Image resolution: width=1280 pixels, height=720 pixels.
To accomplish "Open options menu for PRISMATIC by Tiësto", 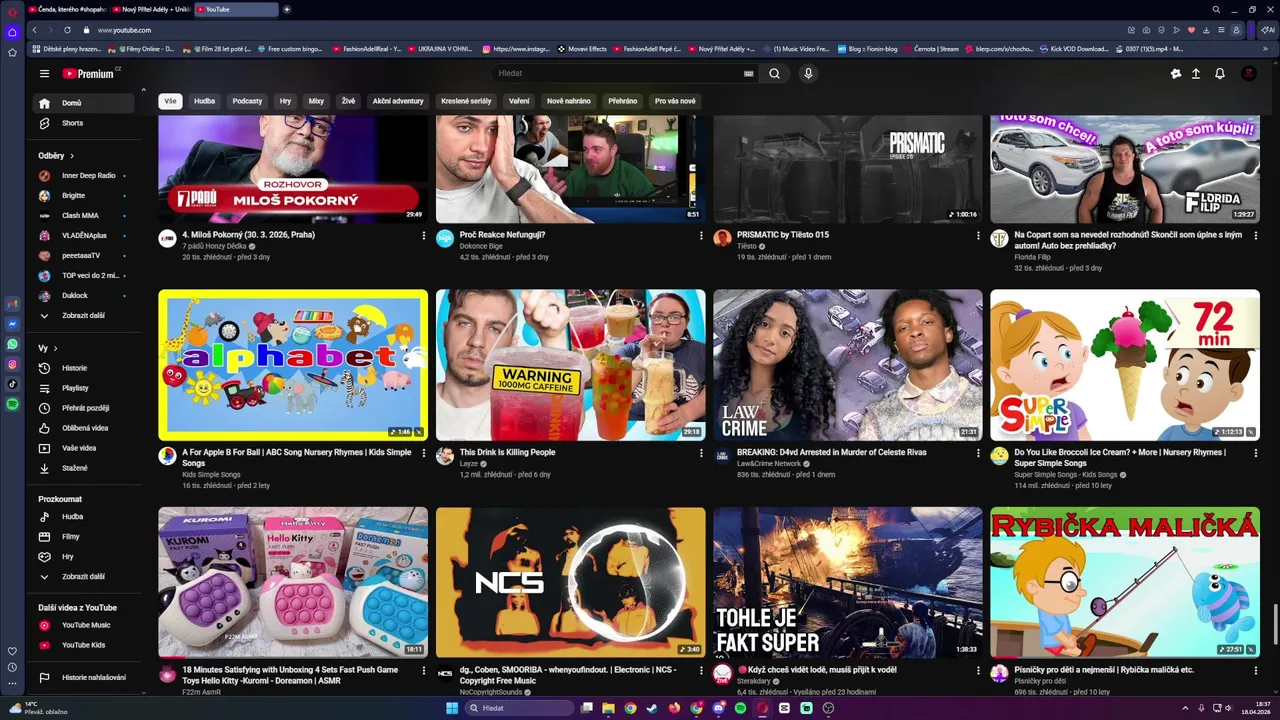I will 978,236.
